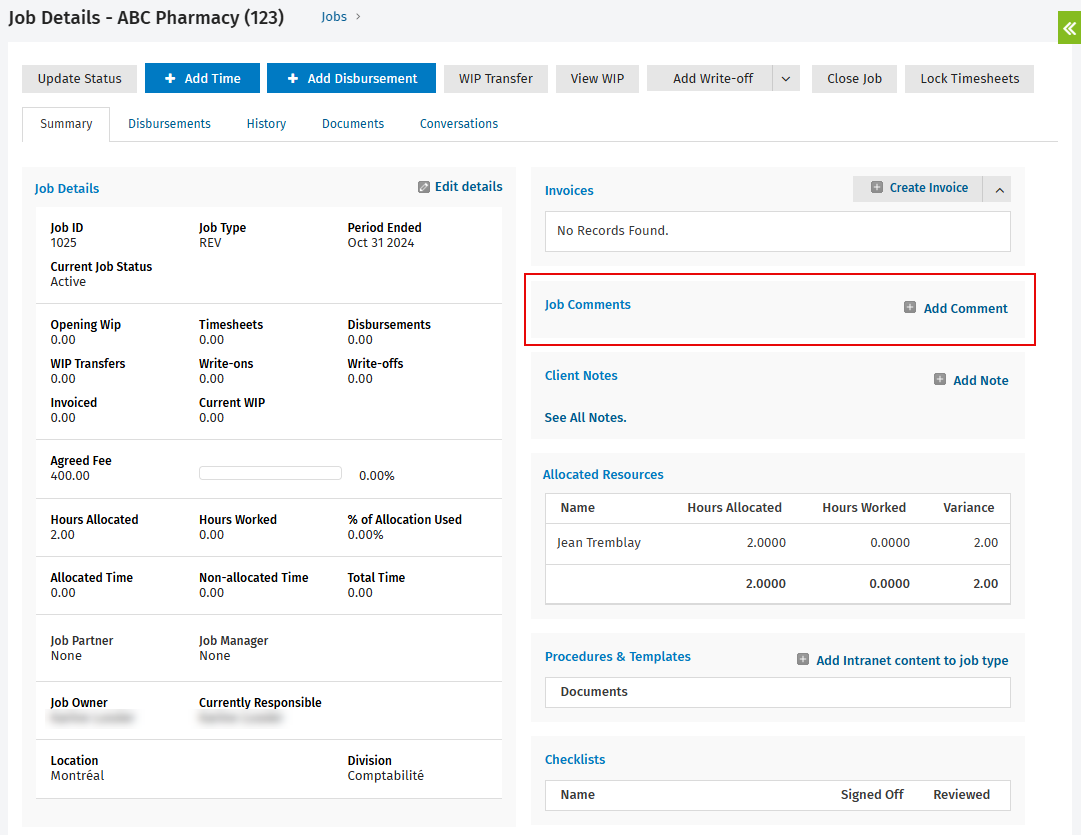Click the Add Disbursement button
This screenshot has width=1081, height=835.
click(352, 78)
